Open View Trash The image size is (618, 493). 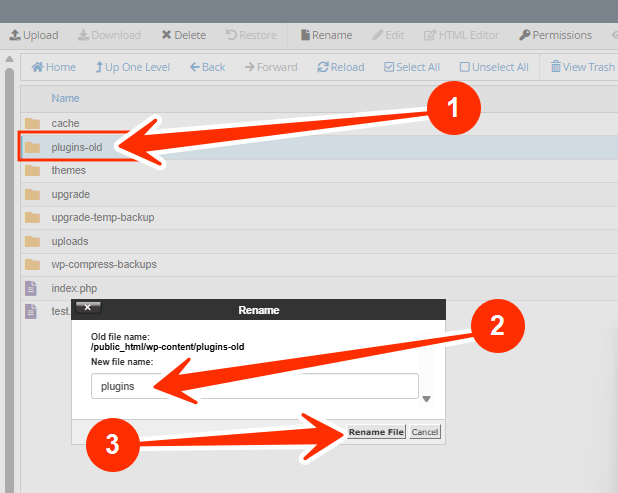tap(583, 67)
